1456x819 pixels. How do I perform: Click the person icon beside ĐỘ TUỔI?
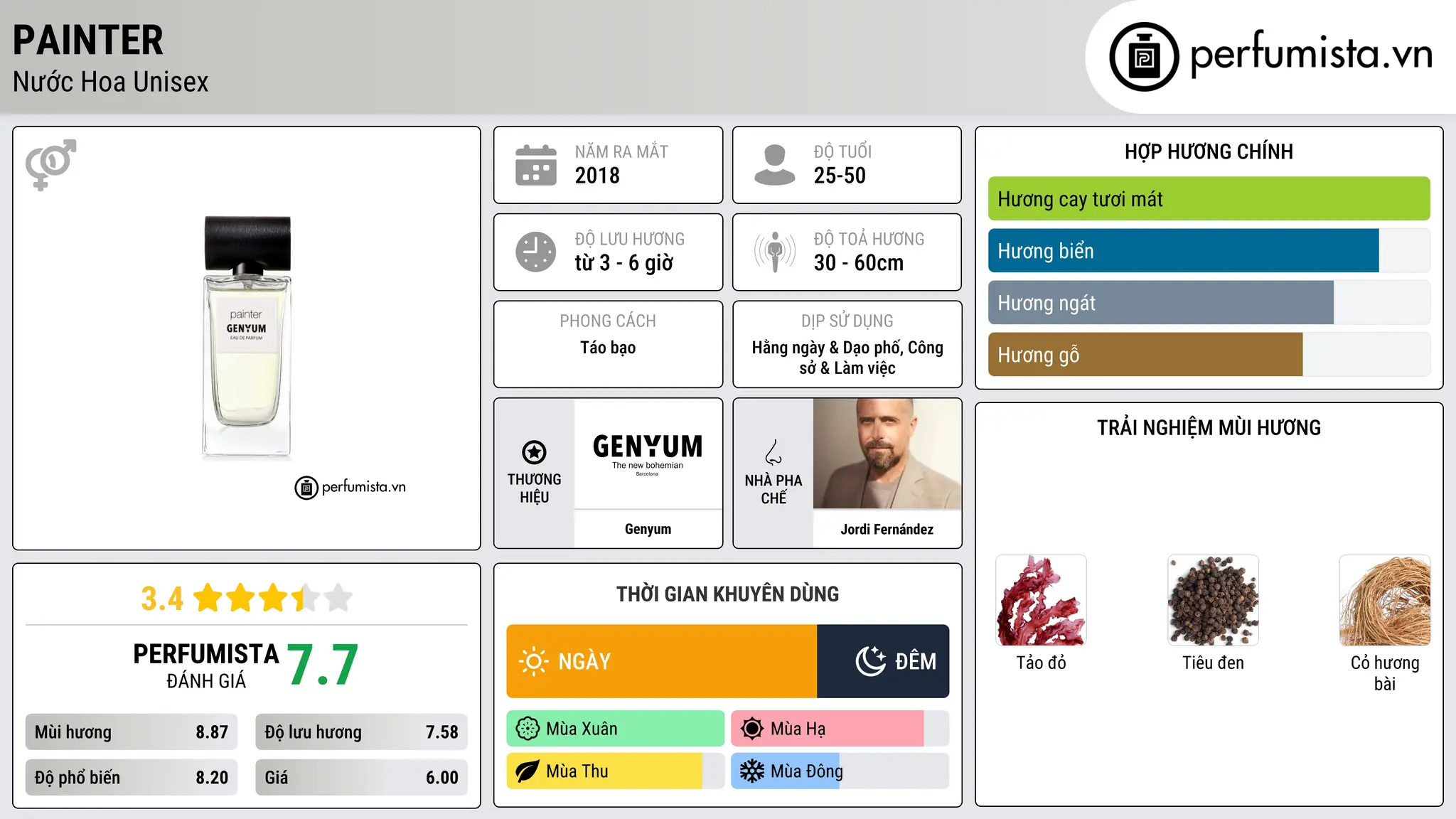point(775,165)
